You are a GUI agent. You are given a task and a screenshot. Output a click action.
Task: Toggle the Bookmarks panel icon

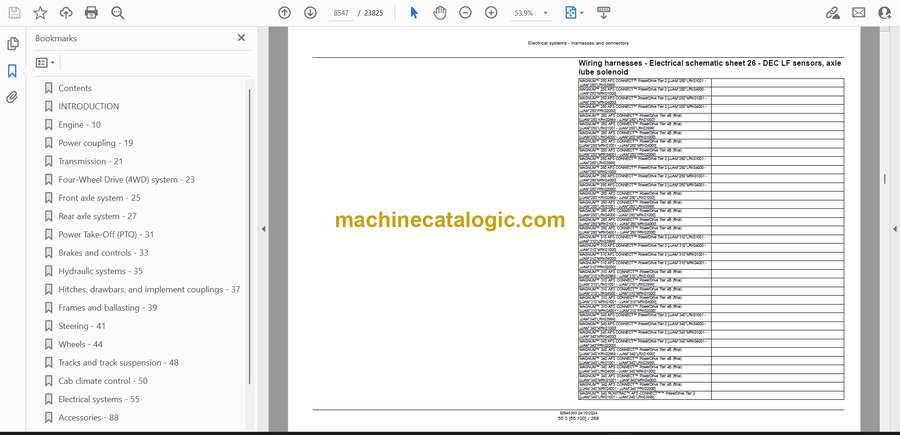12,71
